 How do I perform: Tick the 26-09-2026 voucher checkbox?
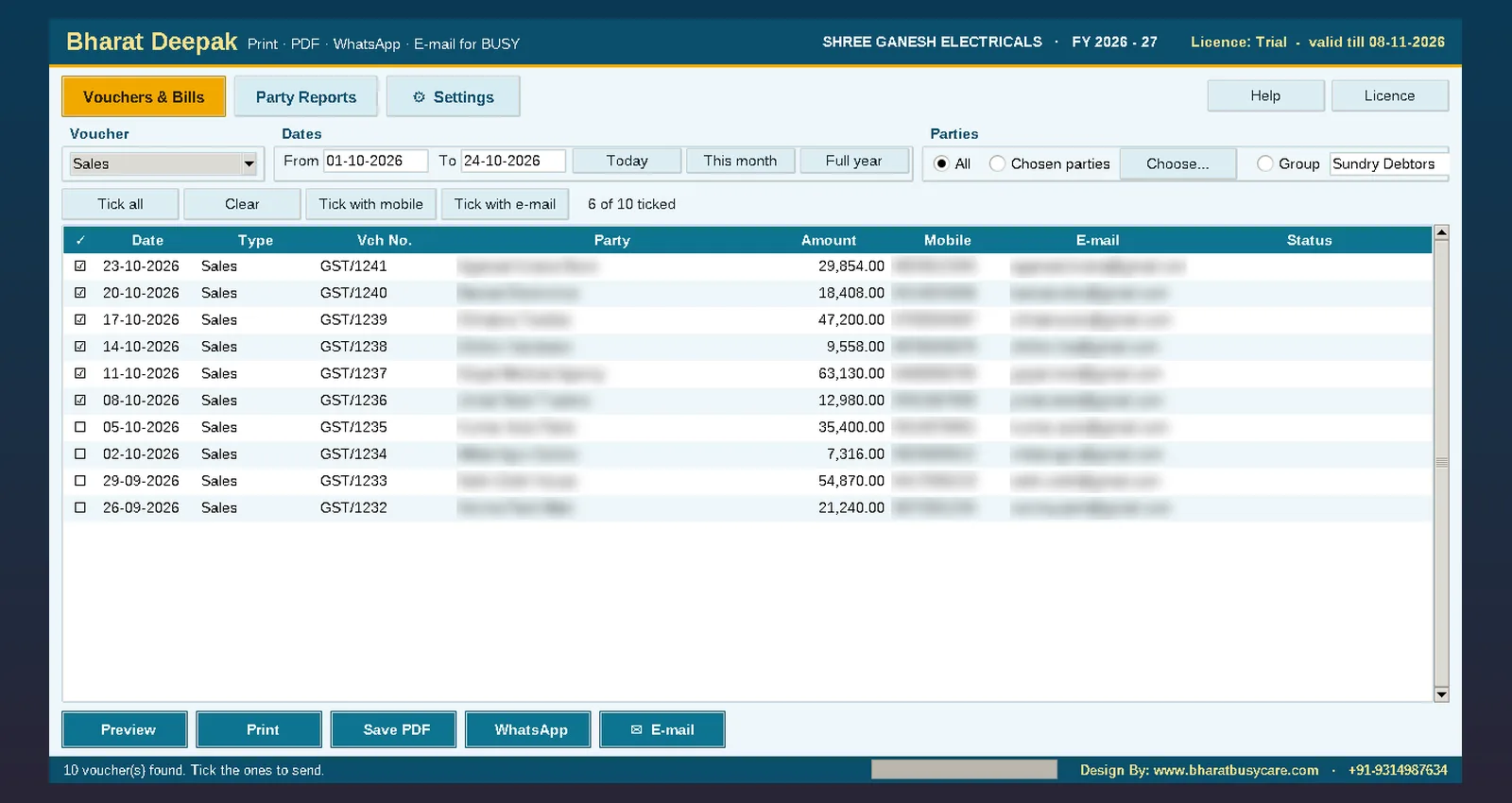(x=80, y=507)
